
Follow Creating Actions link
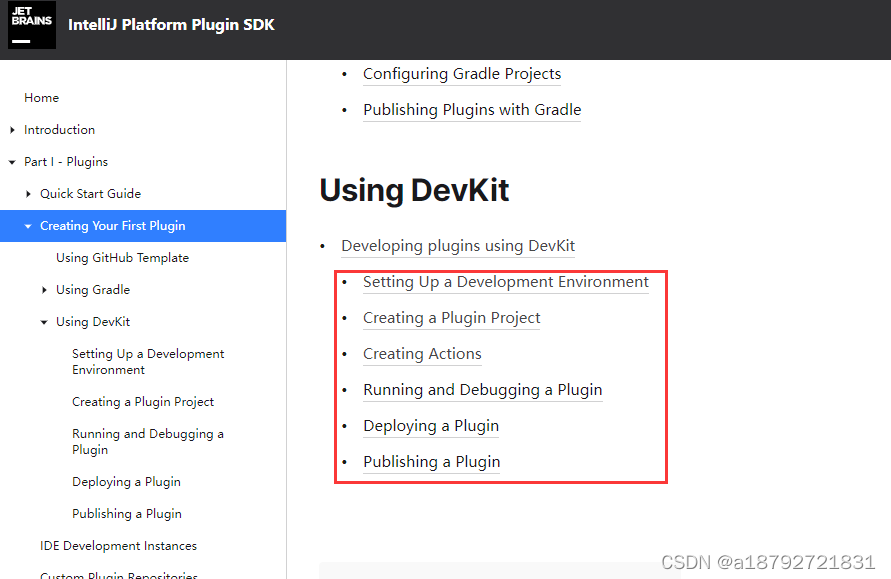pos(422,353)
